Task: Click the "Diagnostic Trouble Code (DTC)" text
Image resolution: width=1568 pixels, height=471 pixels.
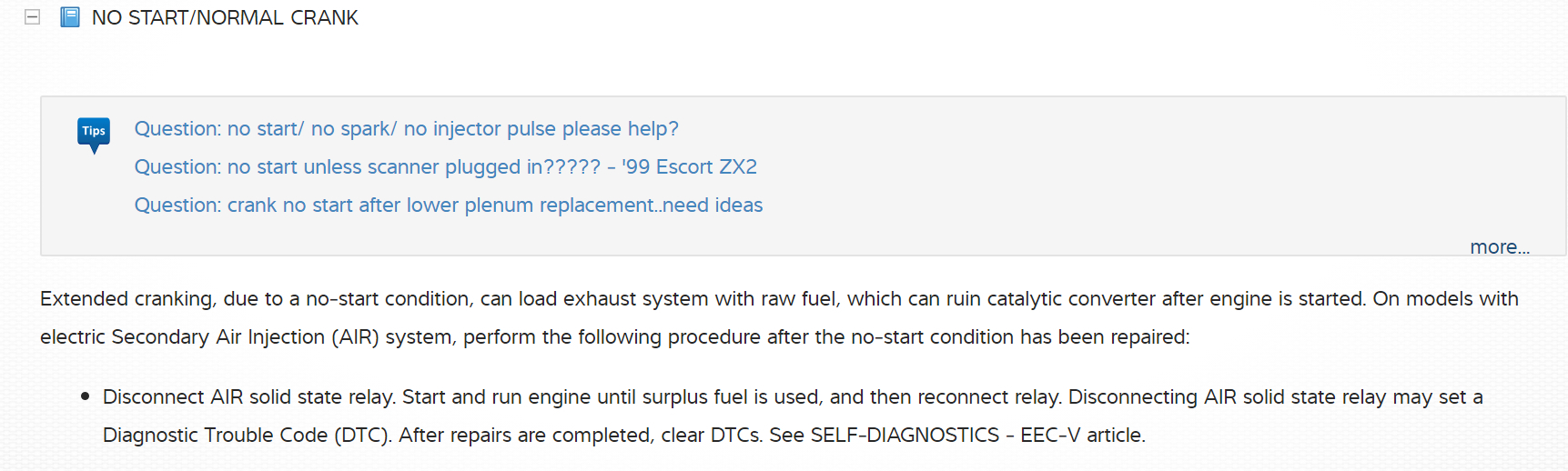Action: click(247, 436)
